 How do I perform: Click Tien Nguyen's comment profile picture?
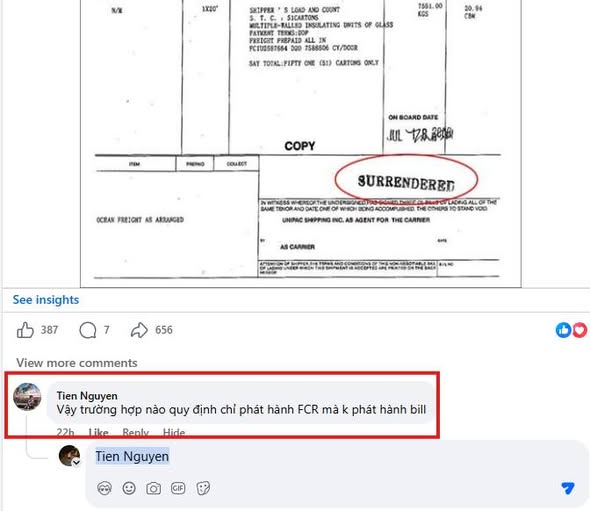27,397
